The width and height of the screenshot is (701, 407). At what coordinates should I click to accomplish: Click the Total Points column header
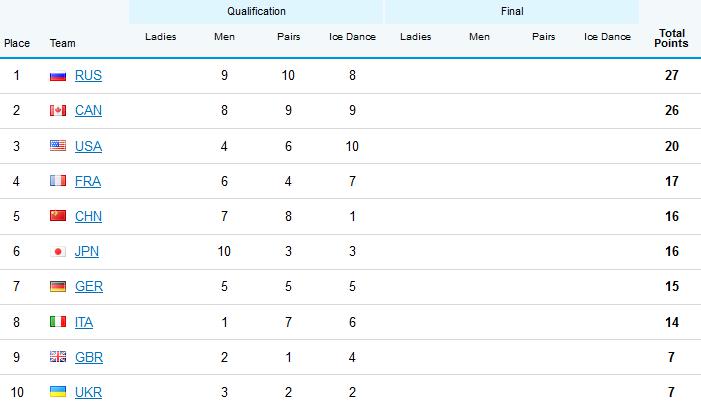point(670,39)
